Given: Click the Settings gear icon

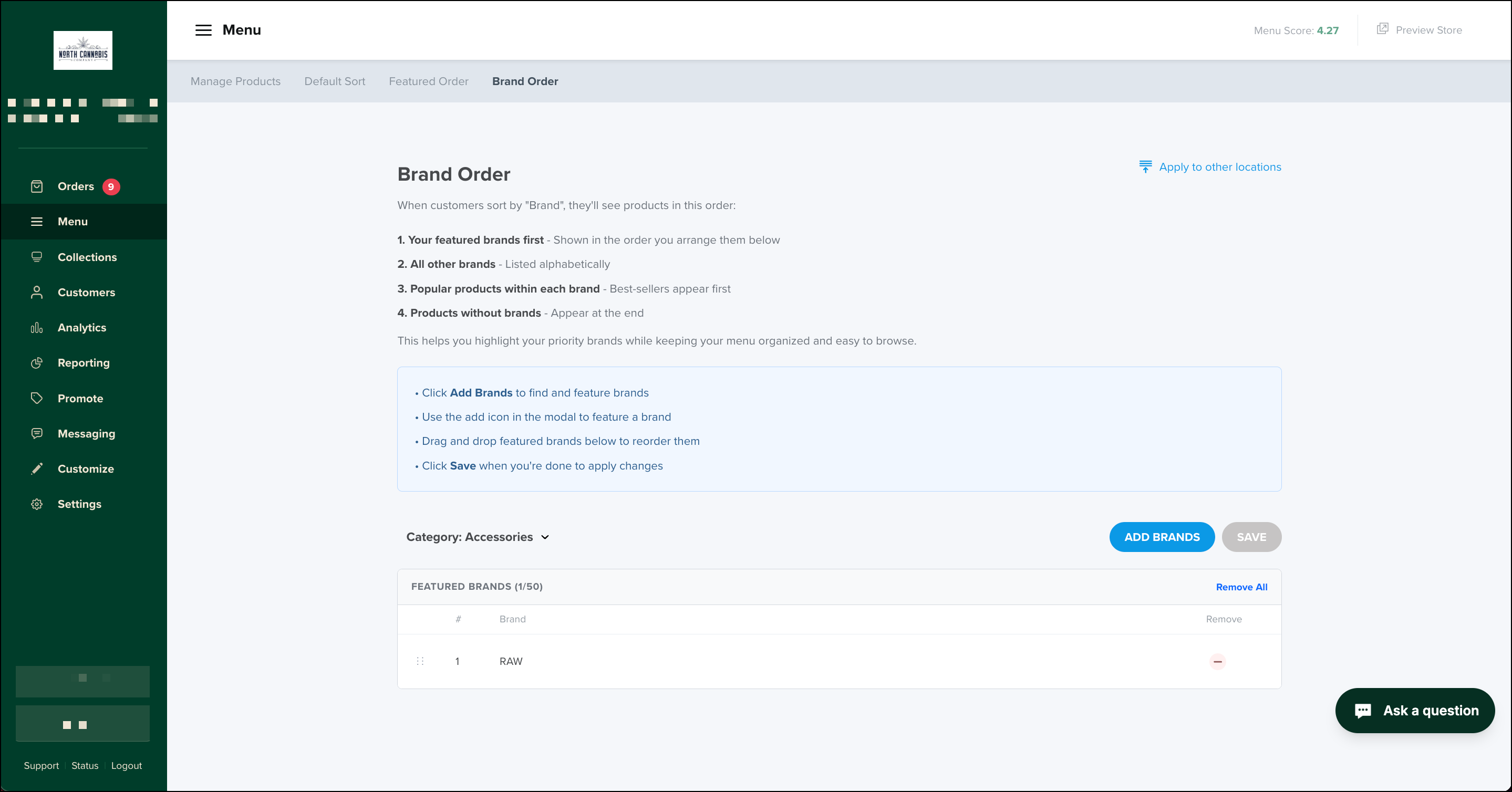Looking at the screenshot, I should coord(36,504).
